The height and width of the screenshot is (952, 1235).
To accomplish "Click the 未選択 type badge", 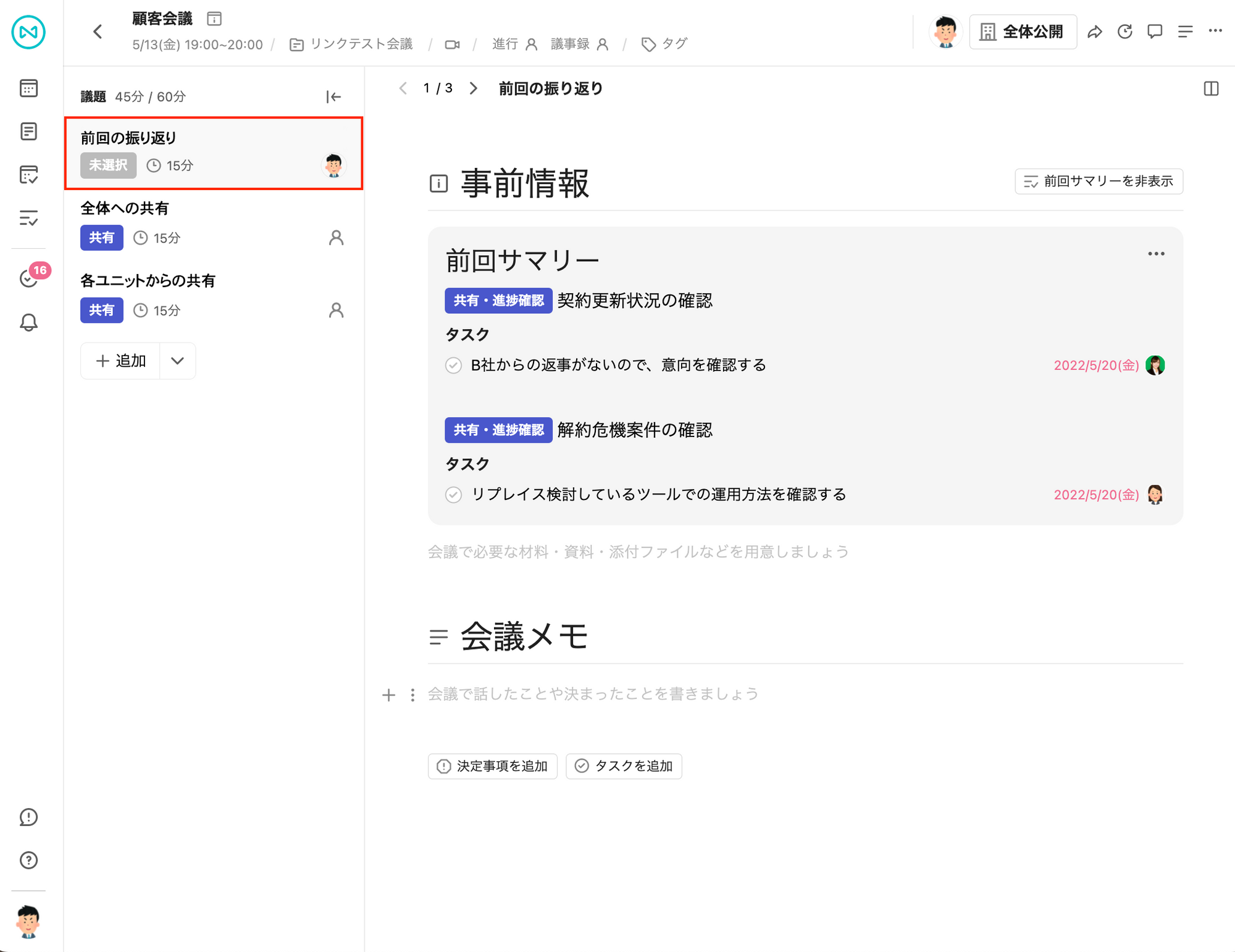I will coord(108,165).
